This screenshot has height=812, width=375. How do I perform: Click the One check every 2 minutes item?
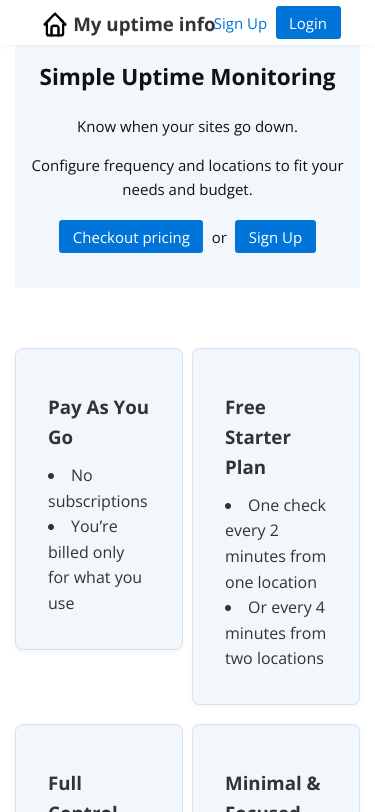(276, 544)
